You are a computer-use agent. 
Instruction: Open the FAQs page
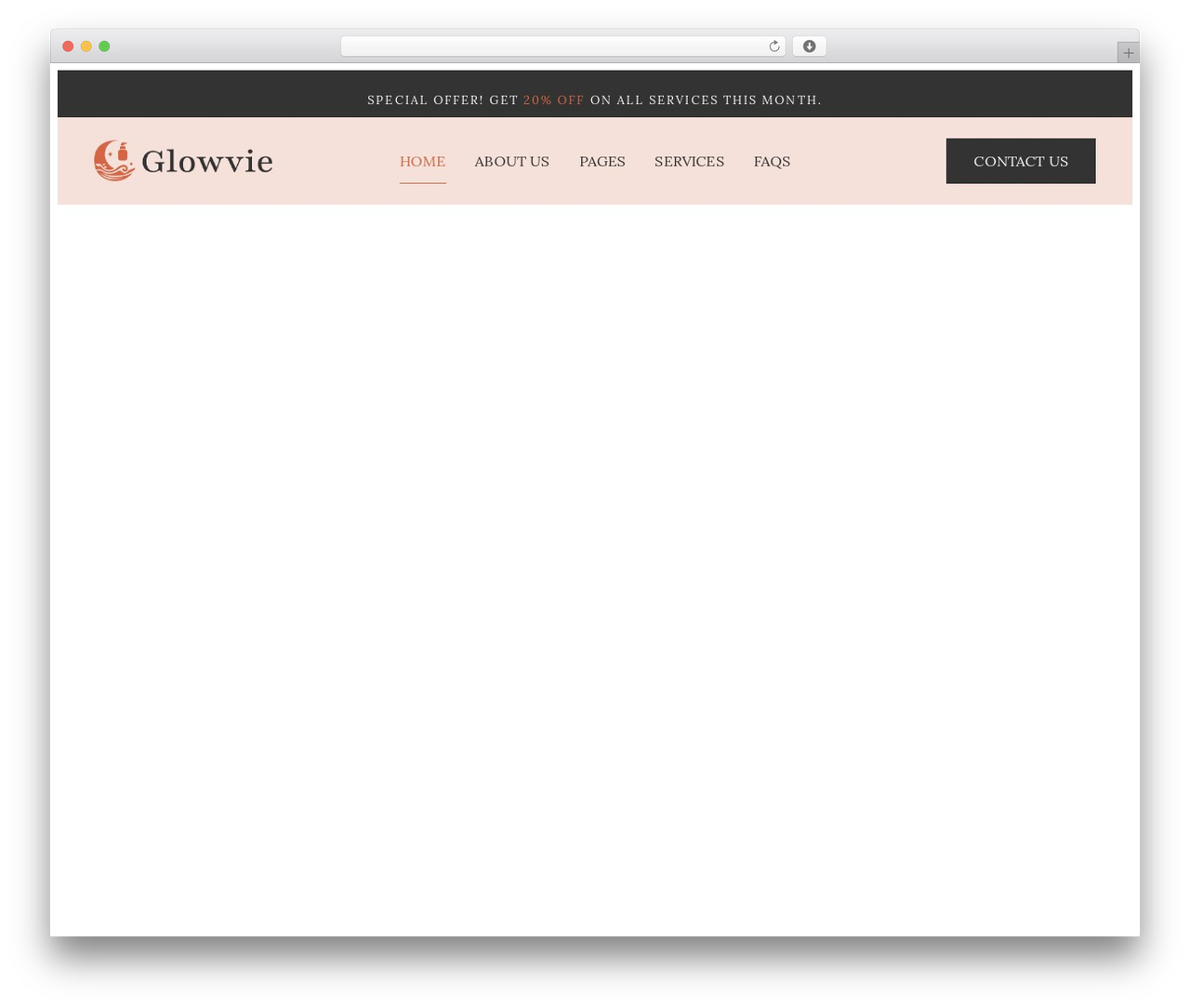[x=772, y=161]
